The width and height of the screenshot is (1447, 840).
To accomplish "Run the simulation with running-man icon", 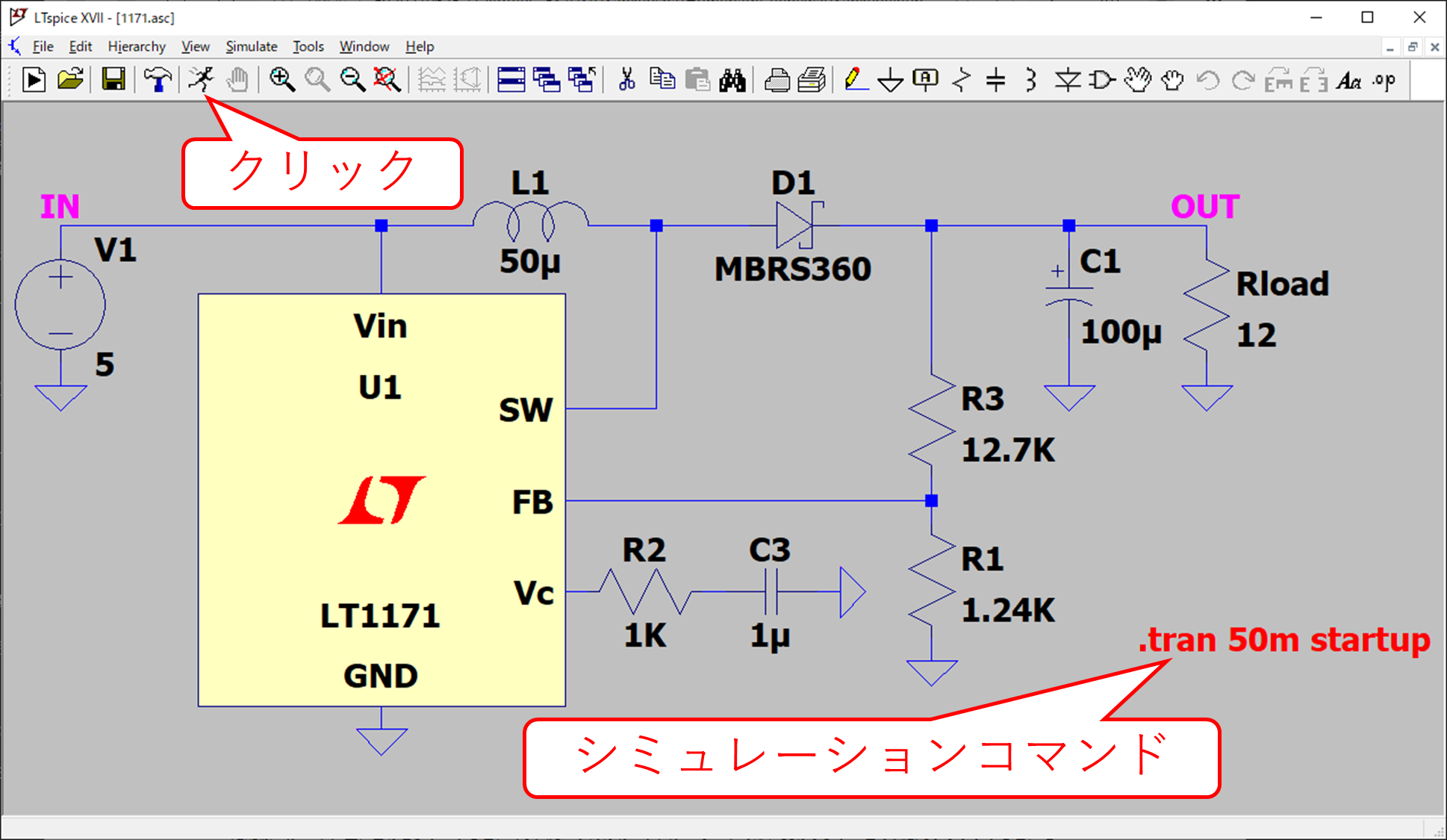I will (x=201, y=79).
